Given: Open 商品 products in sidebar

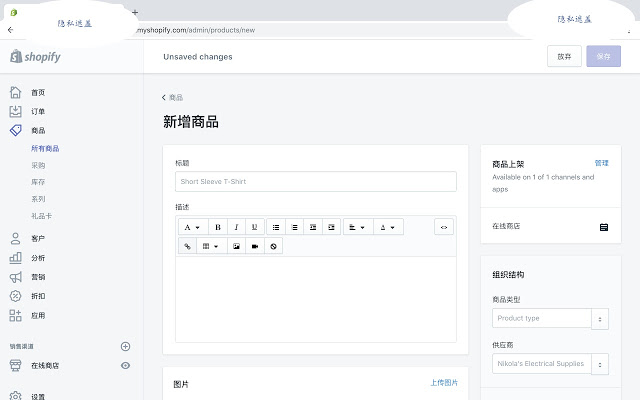Looking at the screenshot, I should (x=38, y=131).
